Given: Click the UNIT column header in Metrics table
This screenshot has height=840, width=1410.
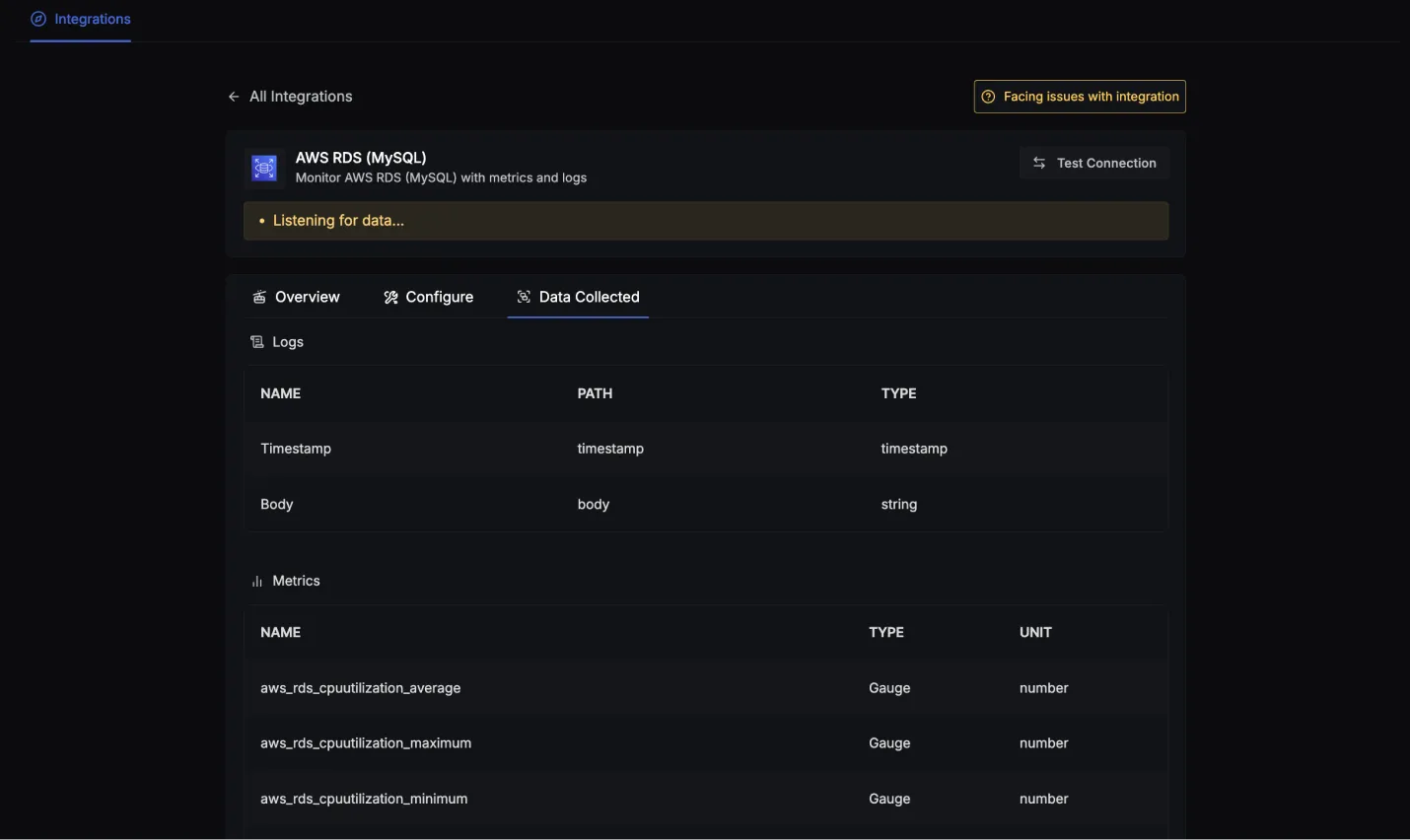Looking at the screenshot, I should pyautogui.click(x=1035, y=632).
